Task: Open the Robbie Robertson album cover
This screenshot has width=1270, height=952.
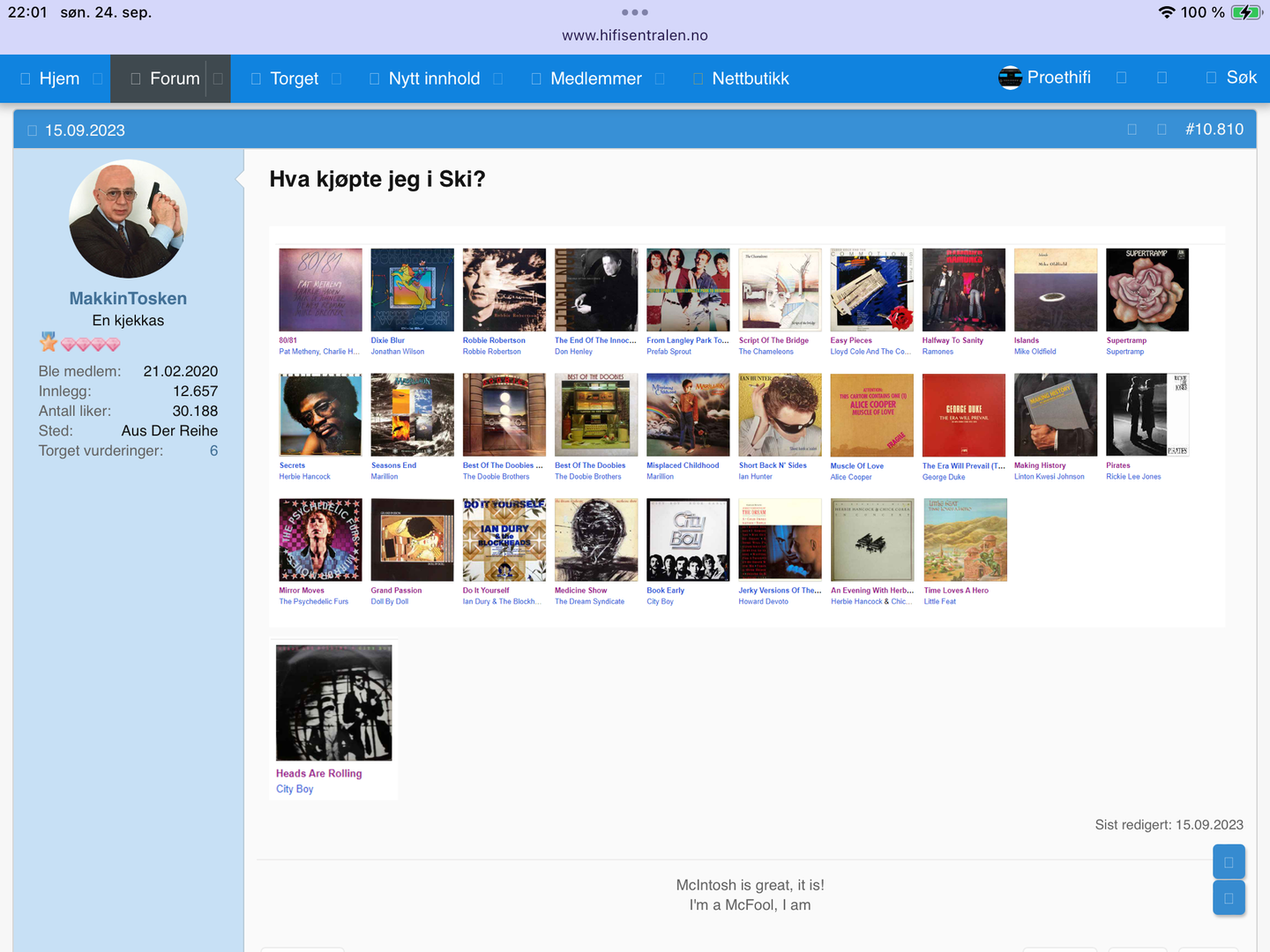Action: [504, 290]
